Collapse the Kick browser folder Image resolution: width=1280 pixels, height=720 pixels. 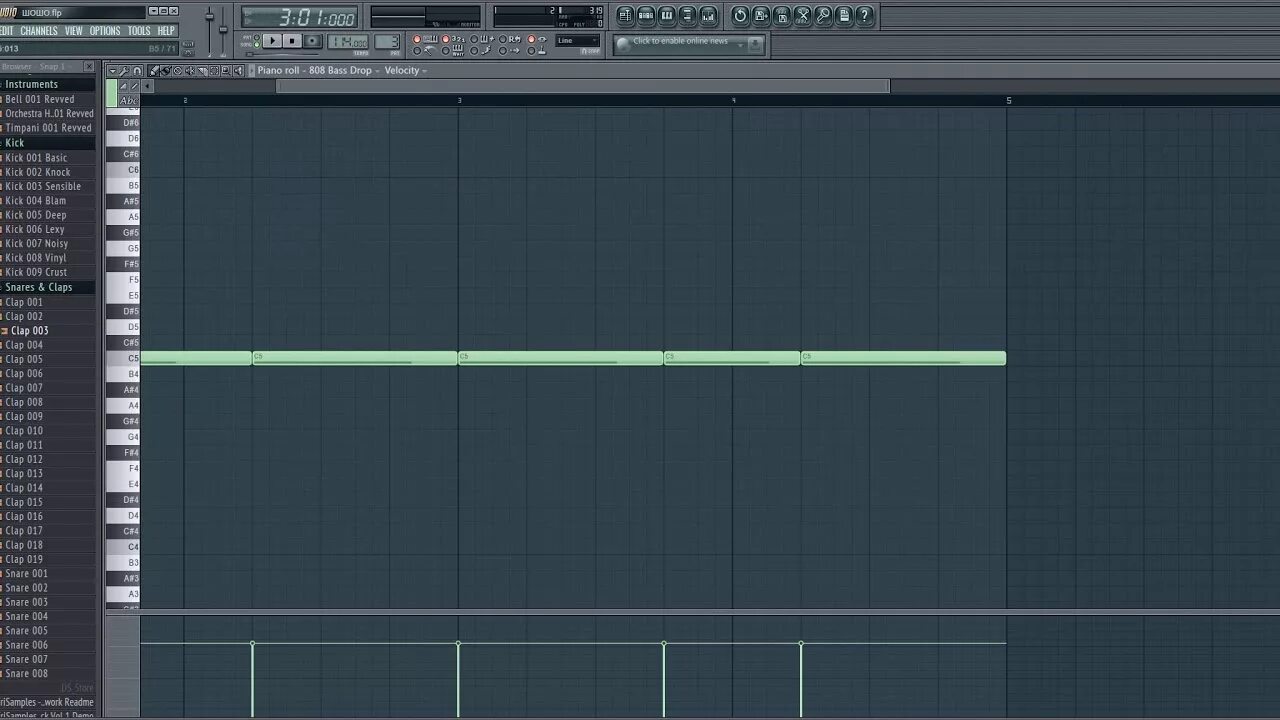[x=14, y=143]
